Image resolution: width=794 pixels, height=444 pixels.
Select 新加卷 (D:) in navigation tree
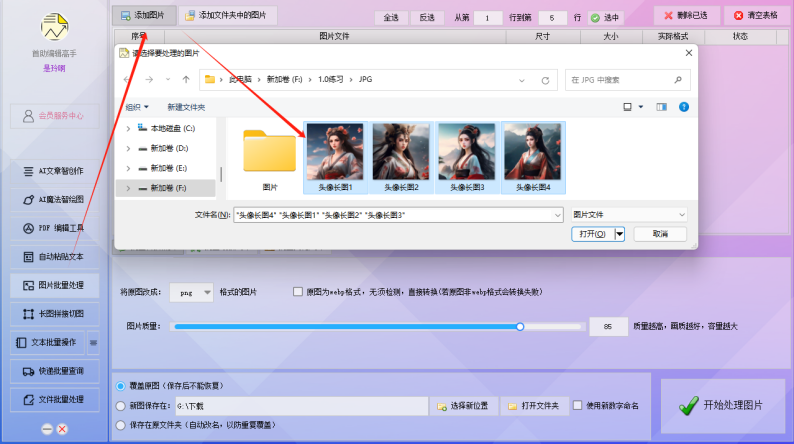click(x=169, y=148)
